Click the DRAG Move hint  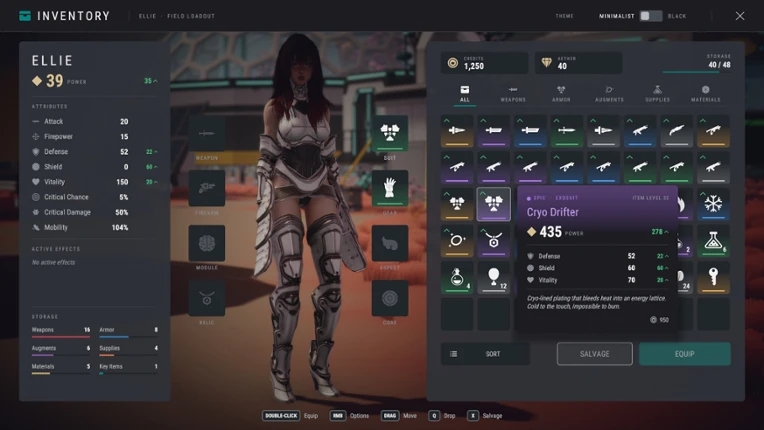(x=399, y=416)
